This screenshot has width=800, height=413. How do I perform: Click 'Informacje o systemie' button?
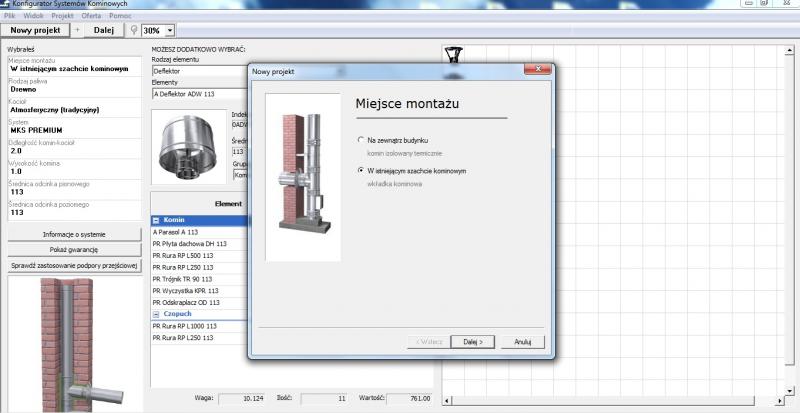pyautogui.click(x=75, y=234)
